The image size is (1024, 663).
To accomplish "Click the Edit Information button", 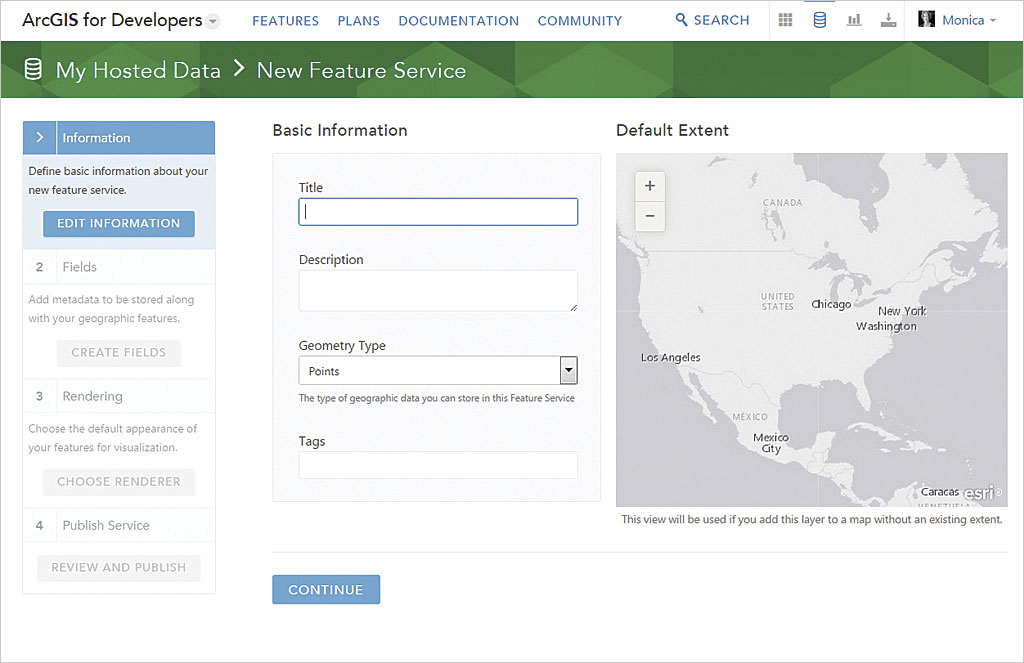I will 119,223.
